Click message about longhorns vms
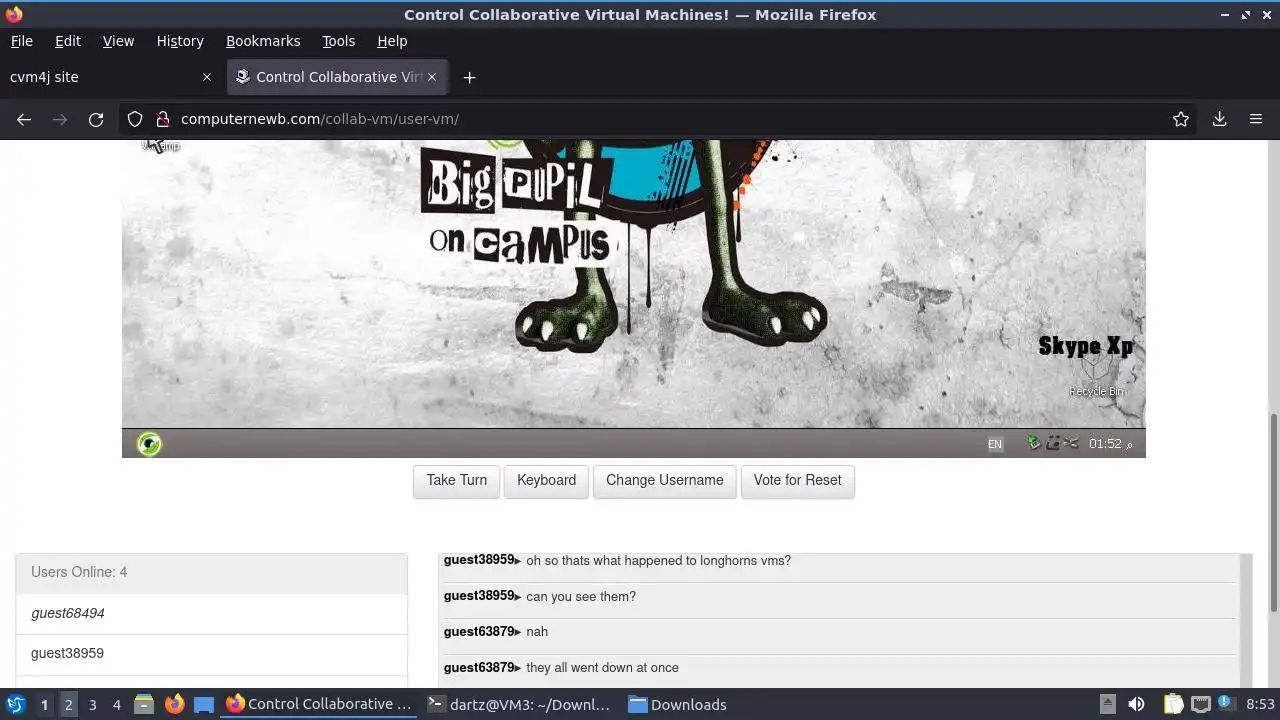 coord(658,561)
